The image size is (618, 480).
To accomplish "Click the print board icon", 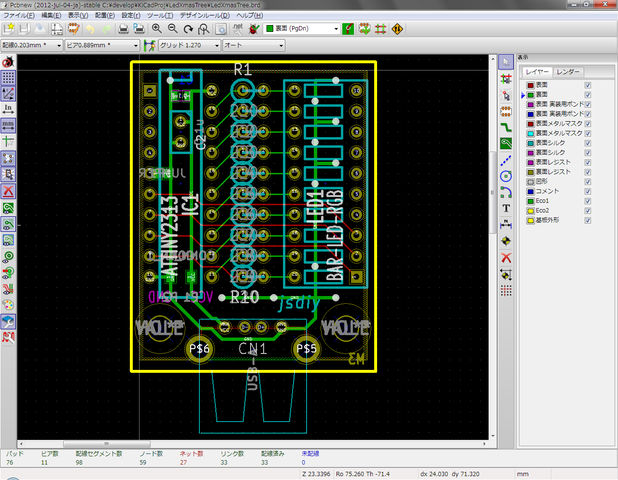I will pyautogui.click(x=123, y=29).
